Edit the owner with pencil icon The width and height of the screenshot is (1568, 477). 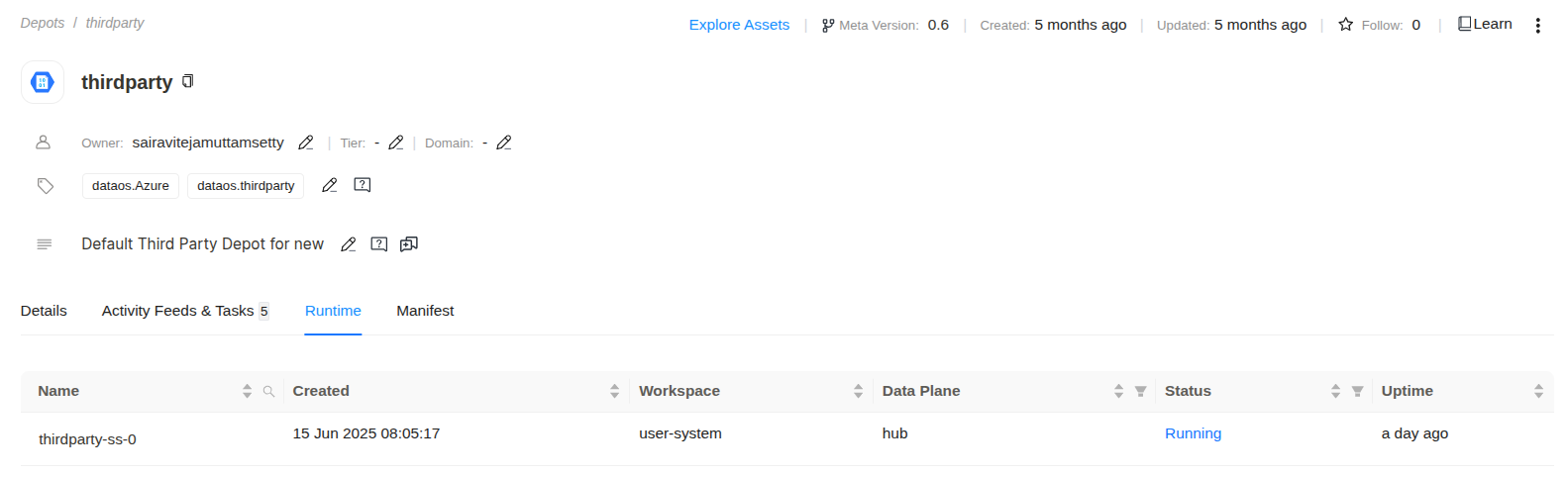point(306,143)
